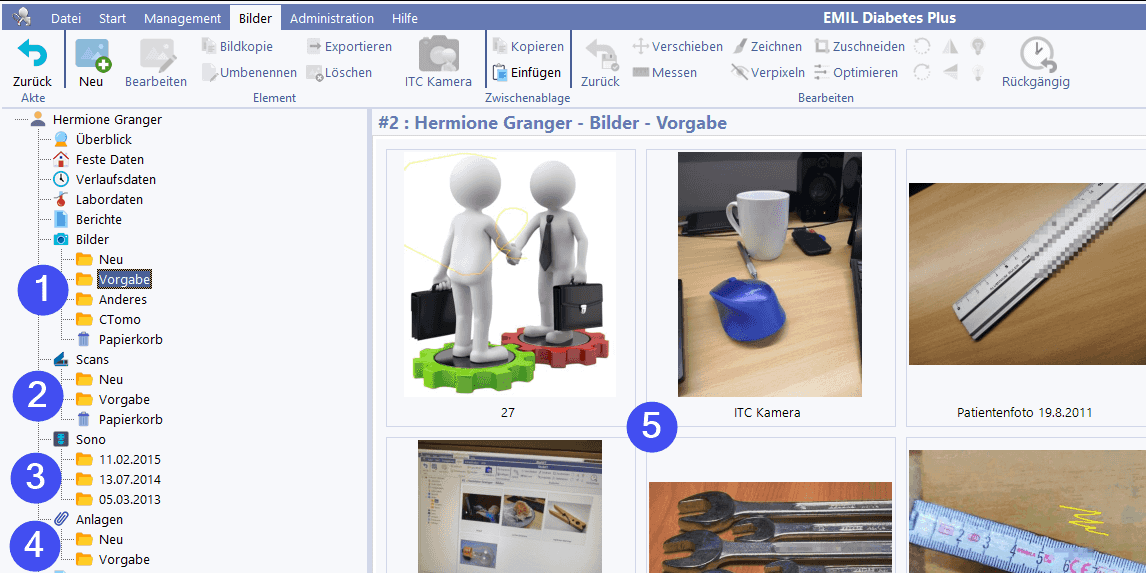Select the ITC Kamera image thumbnail

[769, 275]
